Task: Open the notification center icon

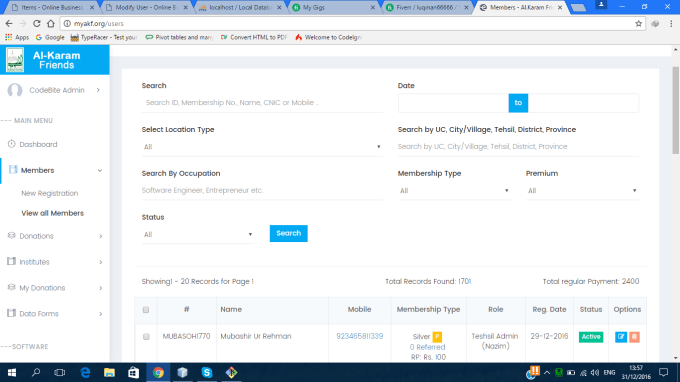Action: pyautogui.click(x=664, y=372)
